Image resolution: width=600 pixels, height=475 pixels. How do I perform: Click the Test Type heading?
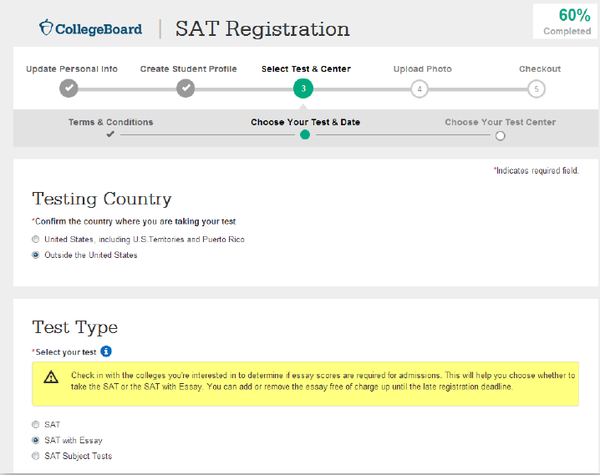pyautogui.click(x=75, y=327)
